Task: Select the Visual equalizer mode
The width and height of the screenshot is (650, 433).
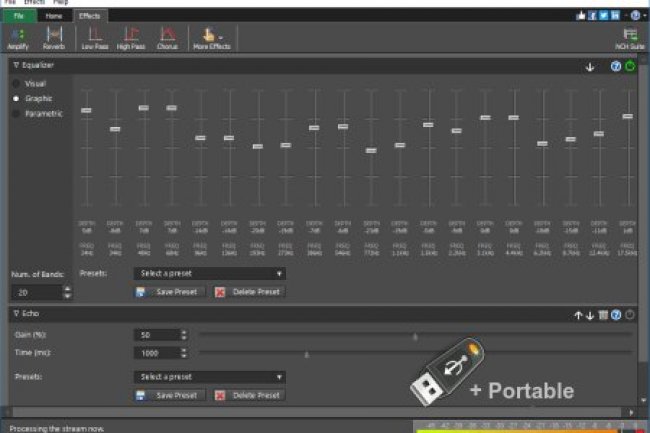Action: pyautogui.click(x=16, y=84)
